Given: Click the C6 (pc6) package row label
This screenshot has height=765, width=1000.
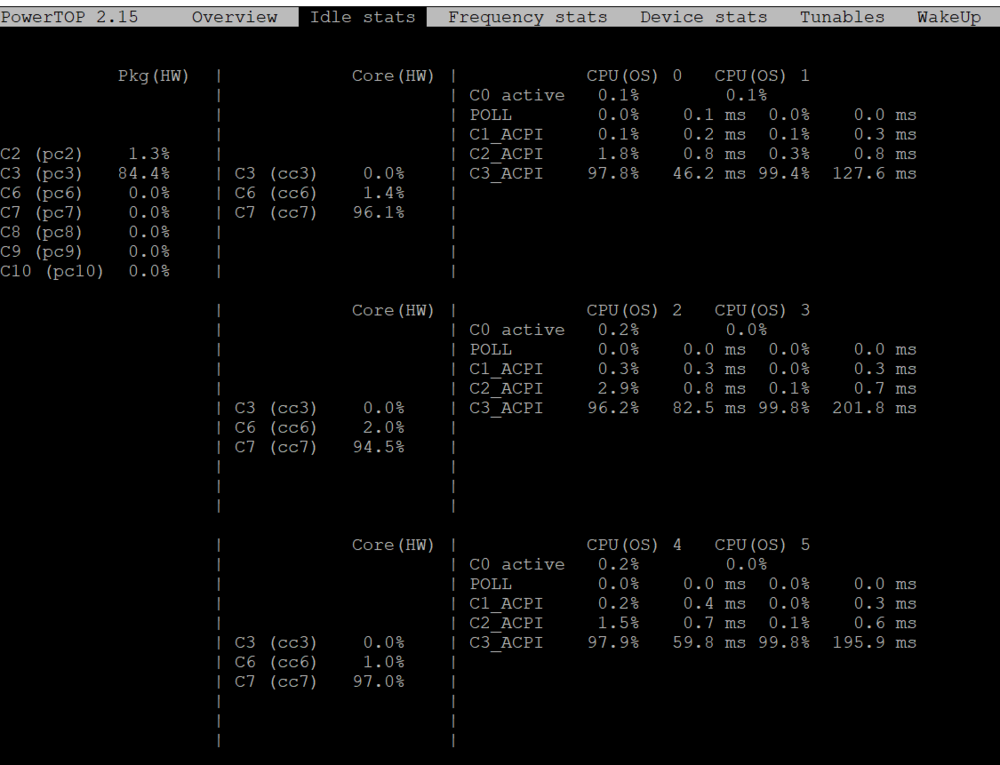Looking at the screenshot, I should (x=41, y=193).
